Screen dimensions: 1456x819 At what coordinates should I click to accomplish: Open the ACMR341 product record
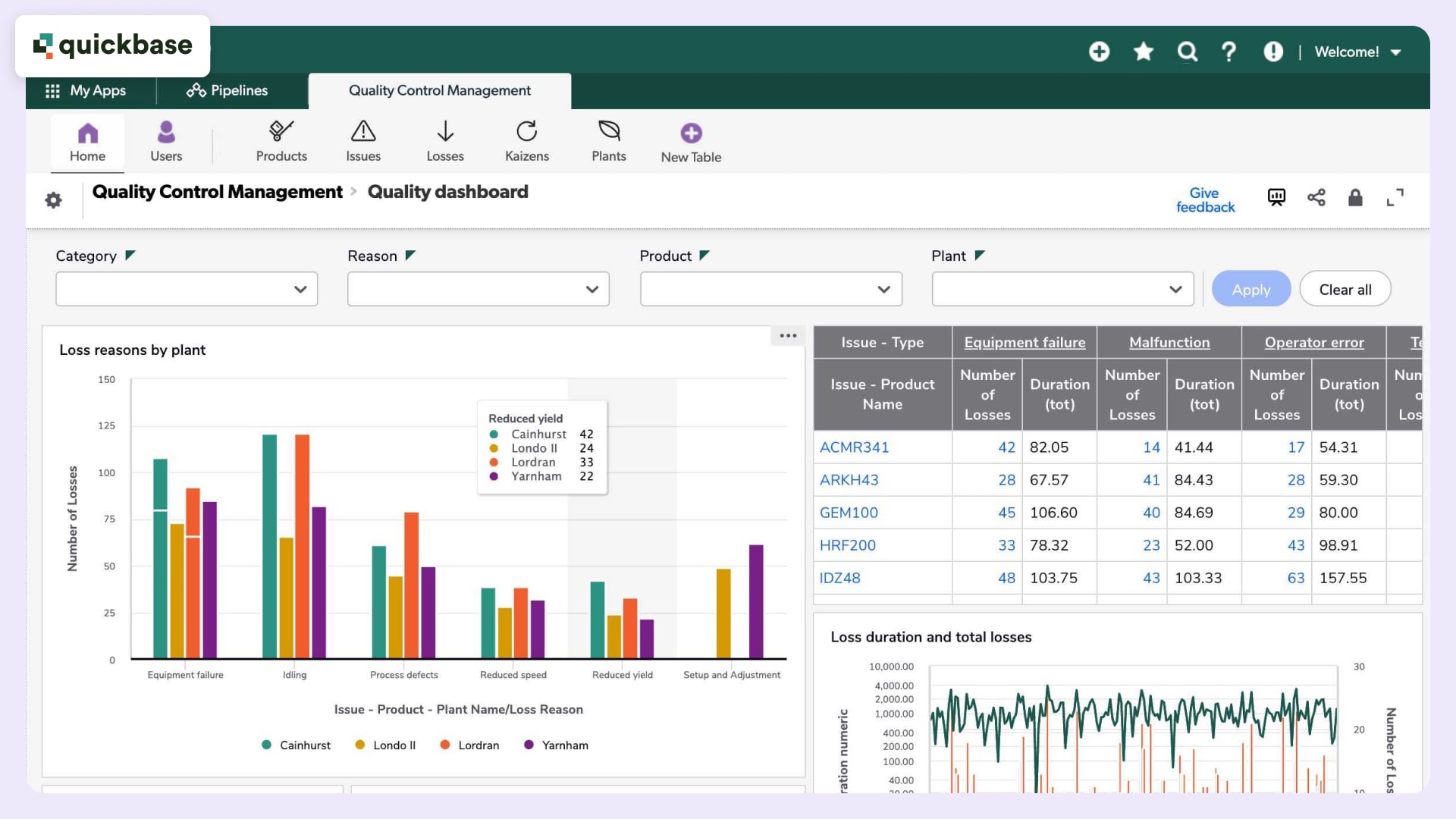tap(855, 447)
